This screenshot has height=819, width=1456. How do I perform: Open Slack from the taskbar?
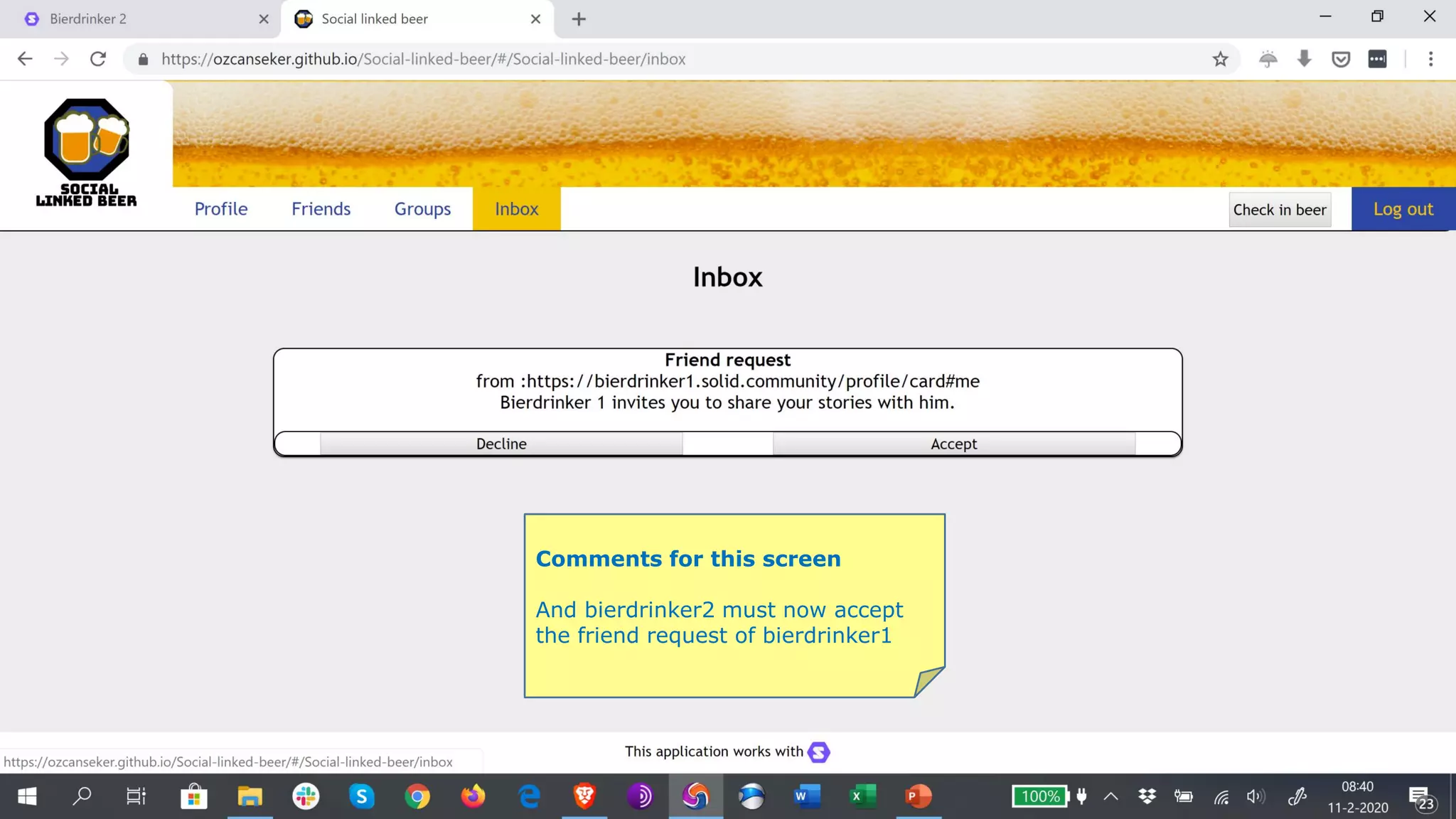306,796
